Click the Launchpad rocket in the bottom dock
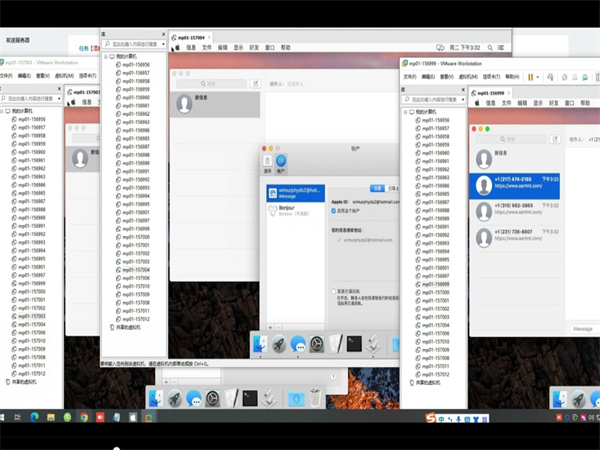 click(x=174, y=398)
